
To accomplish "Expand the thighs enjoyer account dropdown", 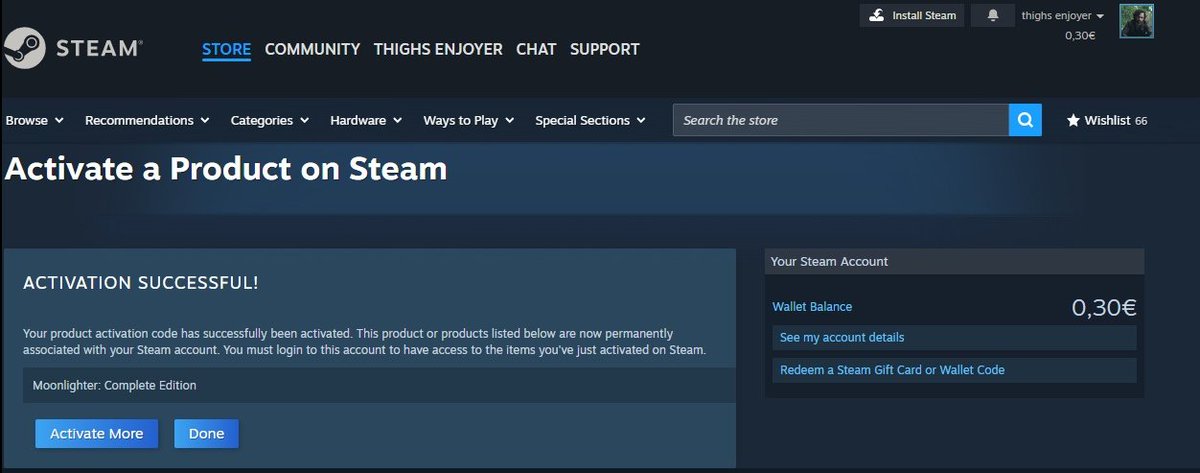I will point(1062,16).
